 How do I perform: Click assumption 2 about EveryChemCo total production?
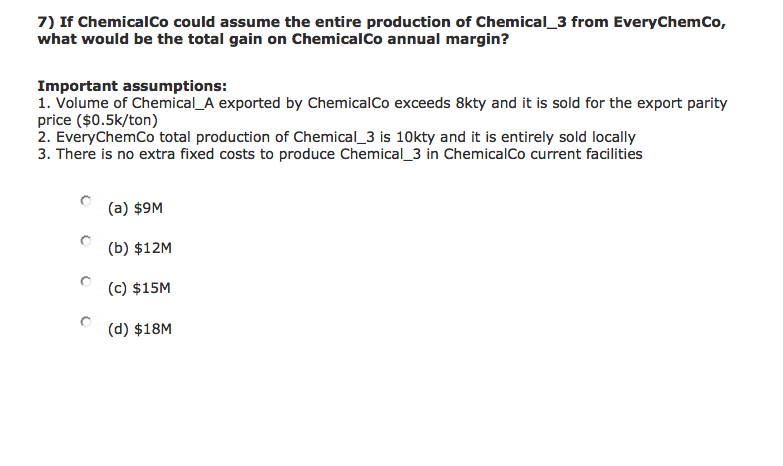pyautogui.click(x=337, y=137)
